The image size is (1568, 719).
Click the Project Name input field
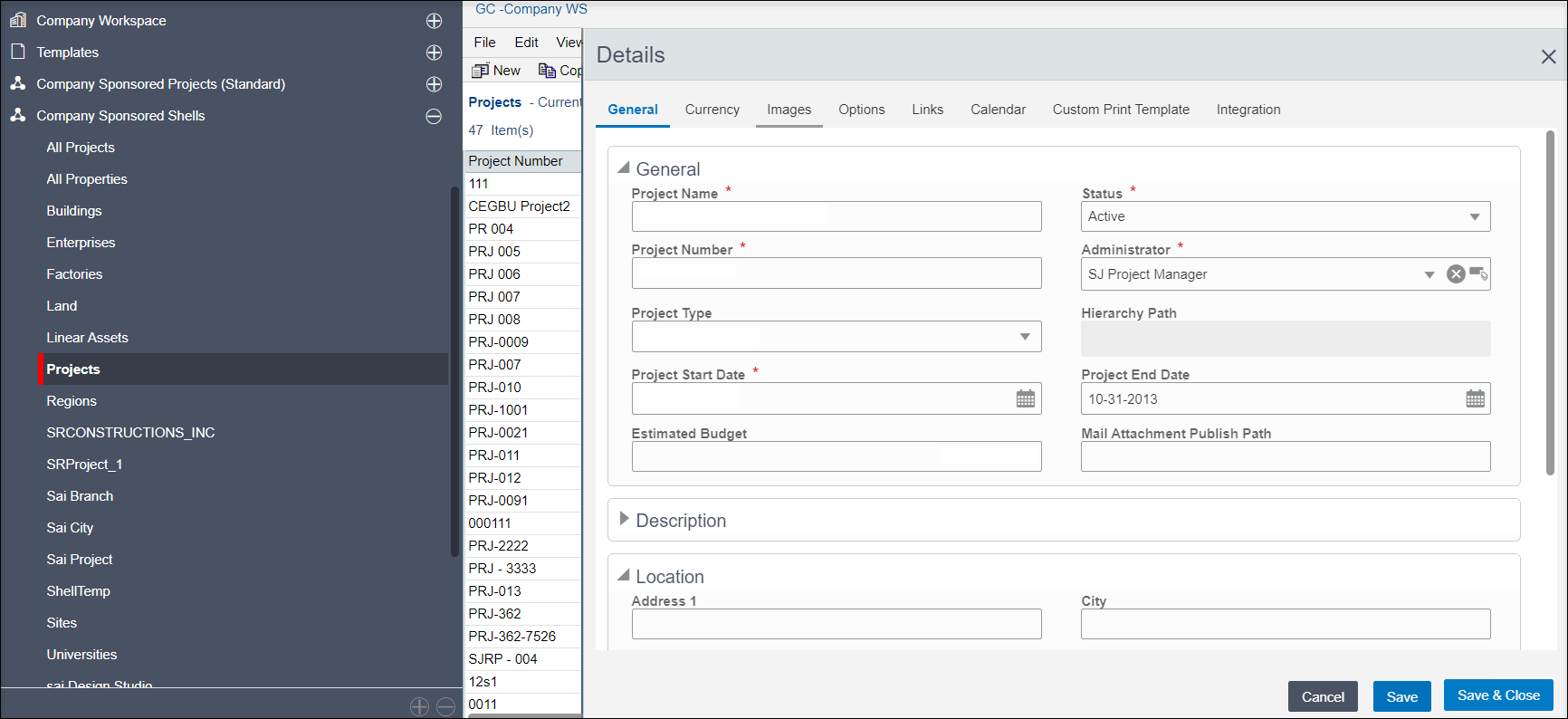[837, 216]
